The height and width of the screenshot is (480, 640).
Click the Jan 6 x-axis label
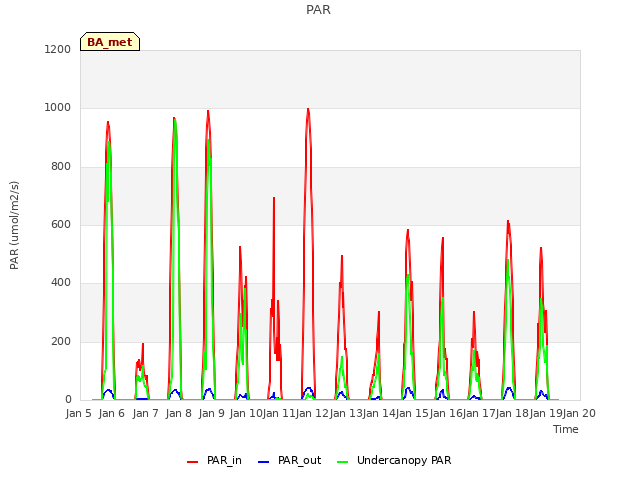[112, 413]
